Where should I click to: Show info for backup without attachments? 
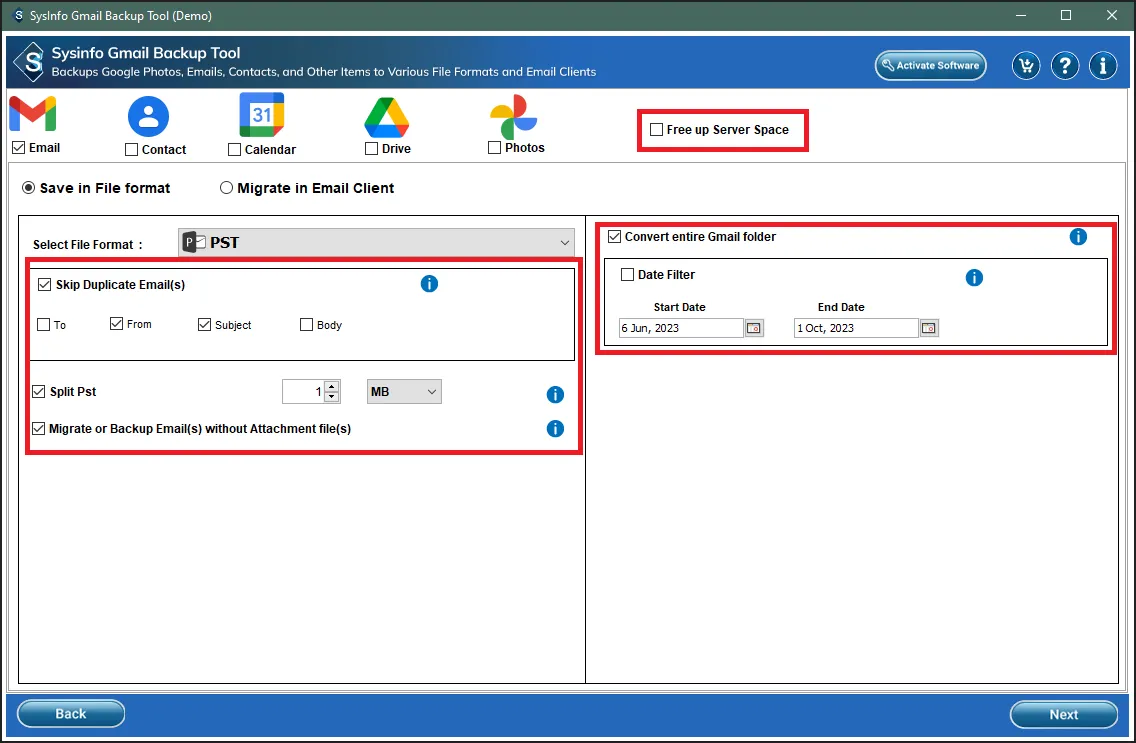555,429
